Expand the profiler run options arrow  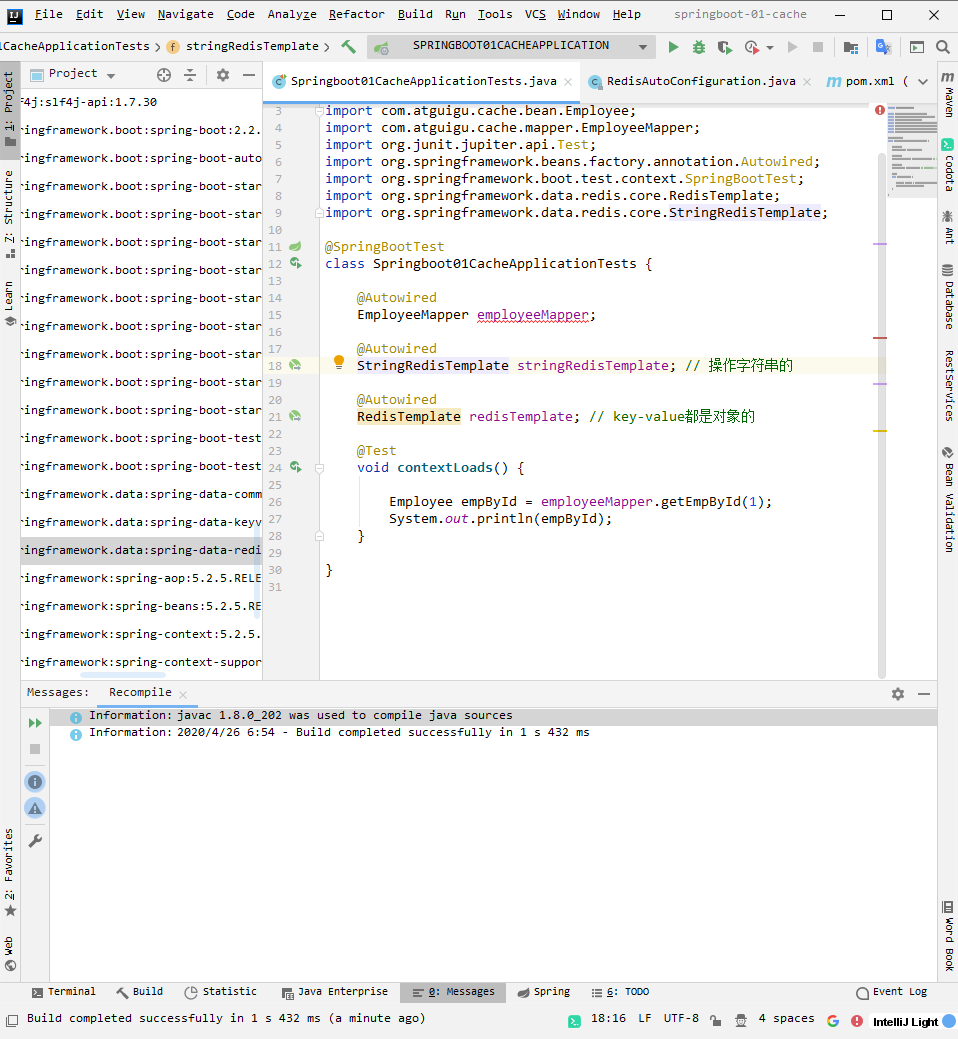(770, 48)
